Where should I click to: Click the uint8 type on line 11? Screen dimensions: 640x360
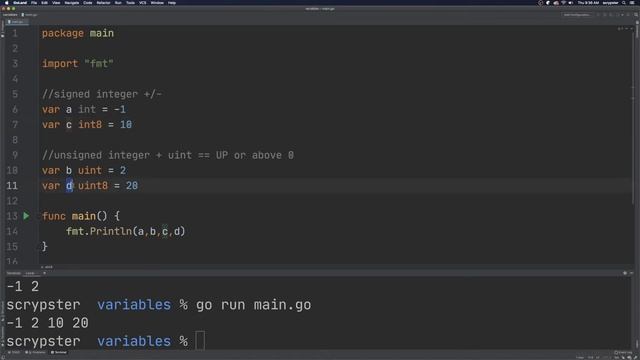pos(93,186)
